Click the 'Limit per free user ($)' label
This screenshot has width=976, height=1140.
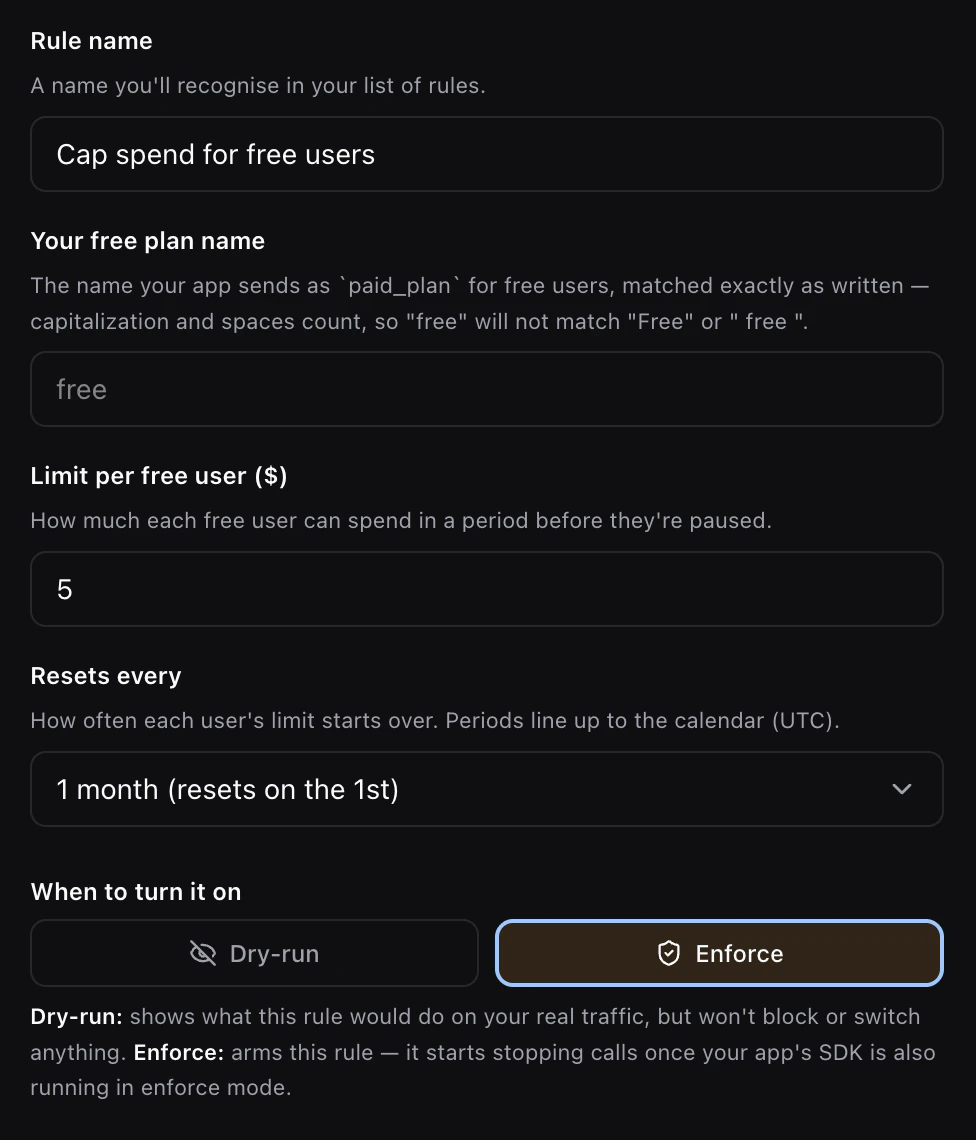159,475
